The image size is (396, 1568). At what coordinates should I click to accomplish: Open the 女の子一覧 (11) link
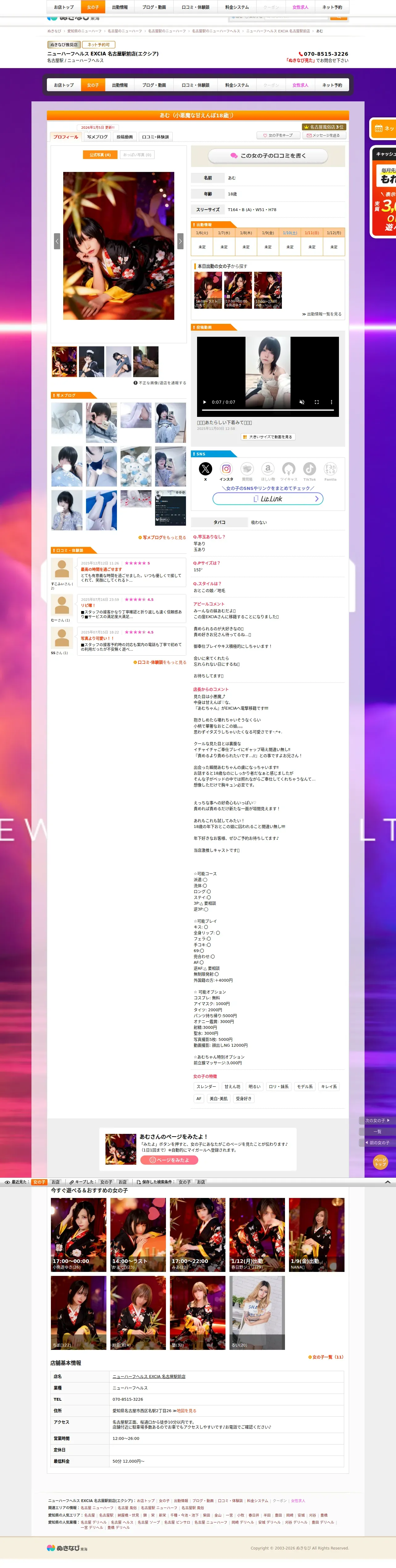(x=327, y=1357)
